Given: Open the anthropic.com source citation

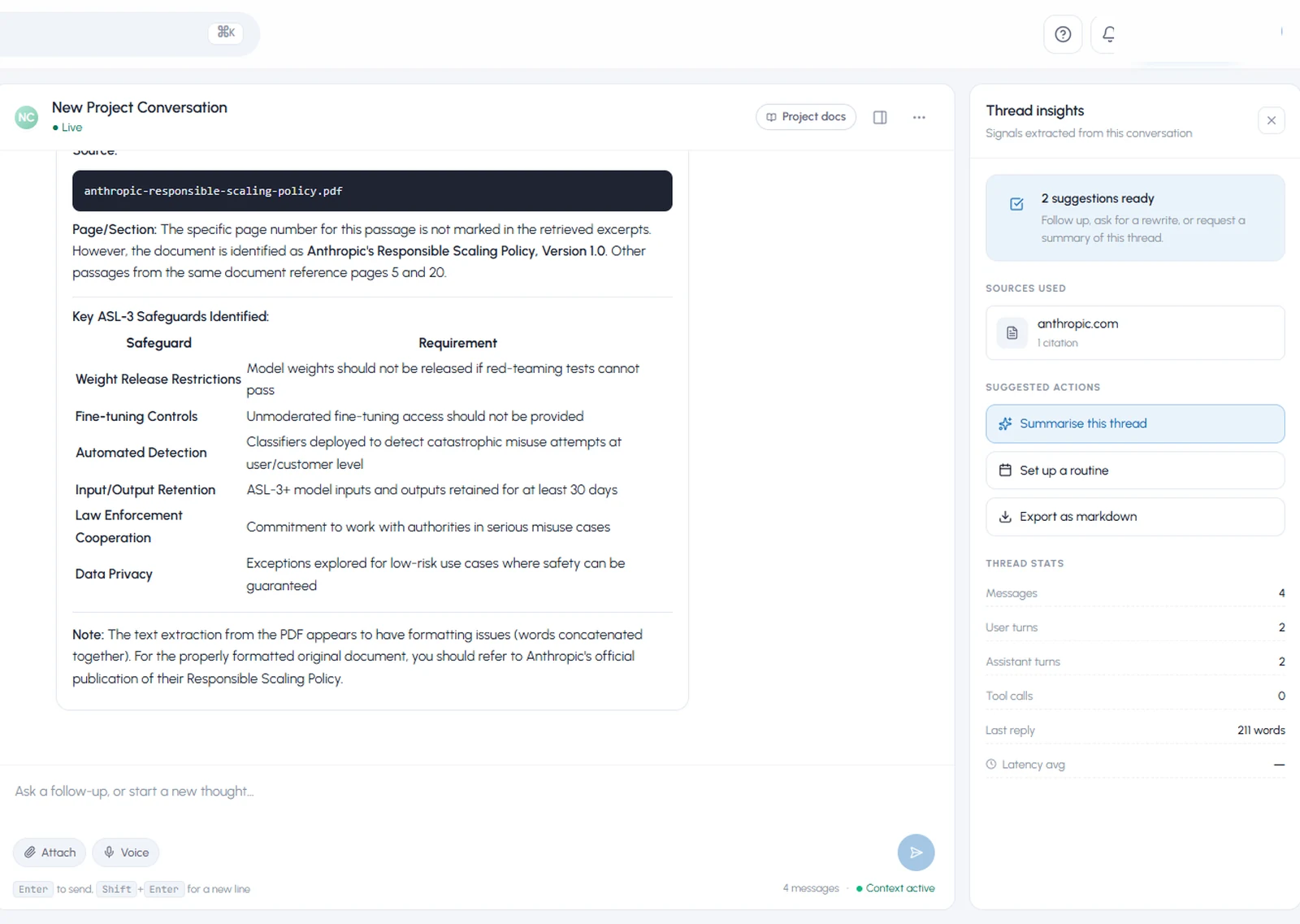Looking at the screenshot, I should point(1135,332).
